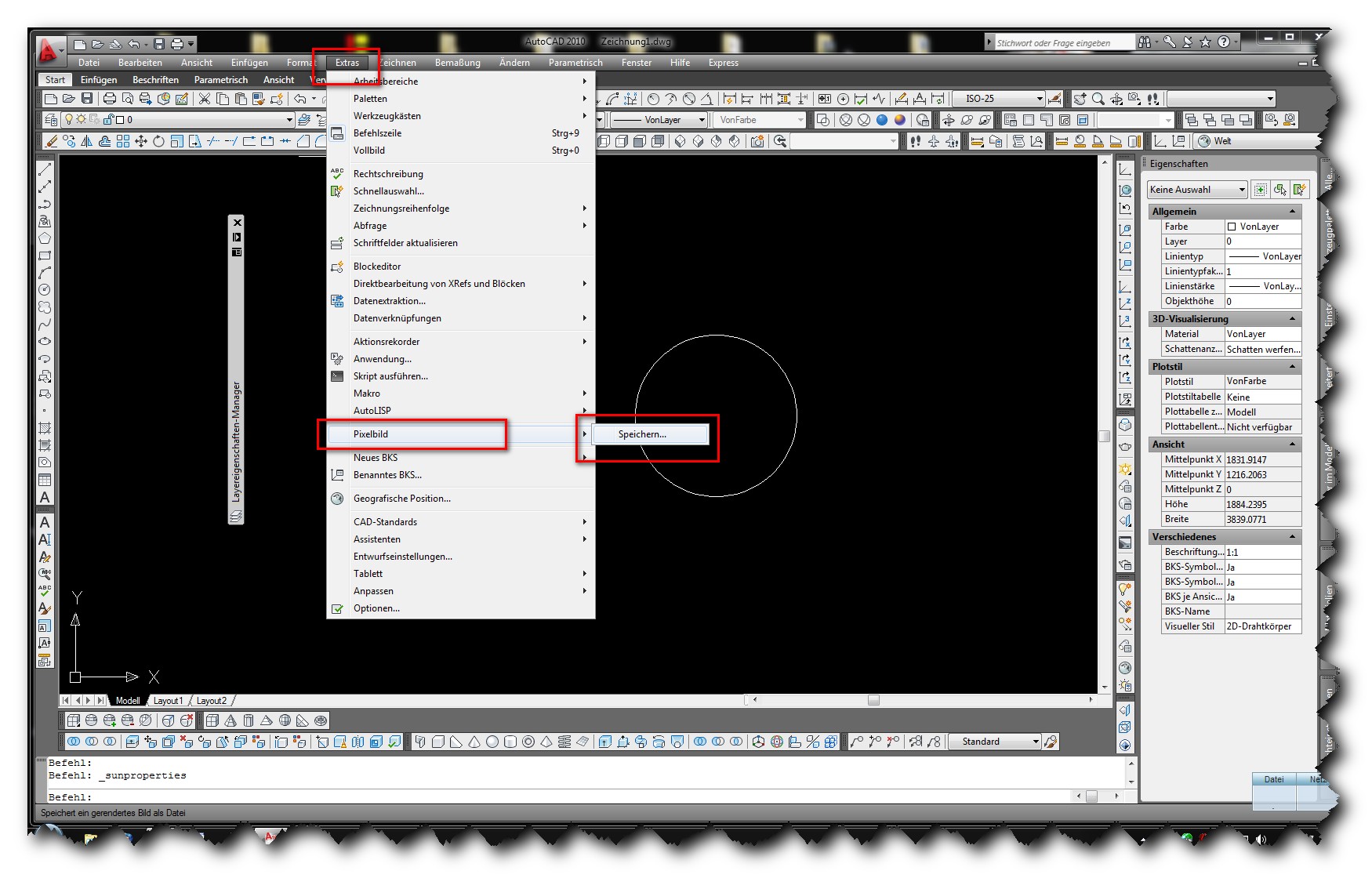Select the Polygon drawing tool
1372x878 pixels.
[45, 238]
